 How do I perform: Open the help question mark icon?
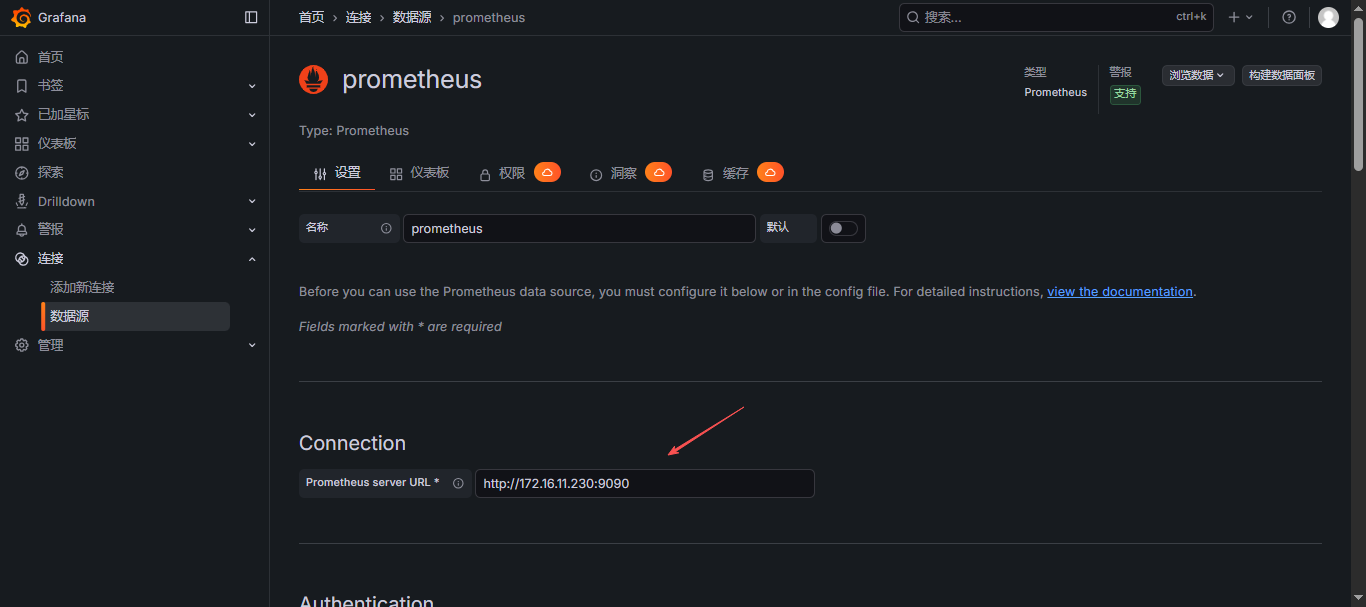click(1289, 17)
